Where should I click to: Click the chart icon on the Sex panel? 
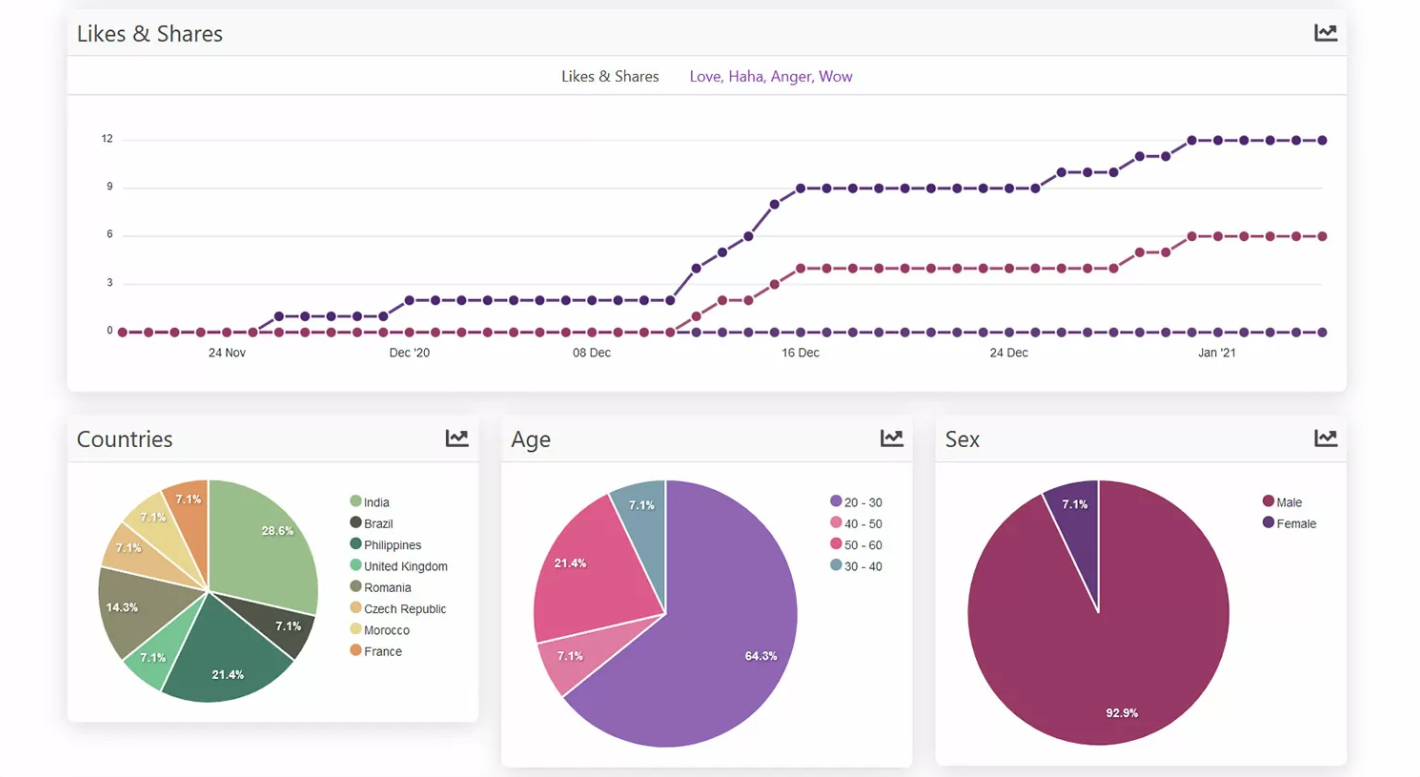1325,438
